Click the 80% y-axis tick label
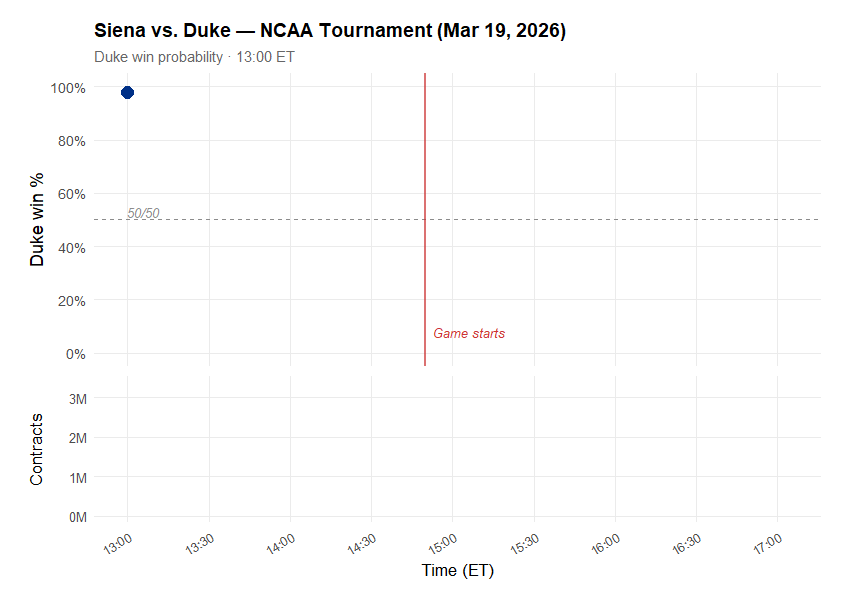This screenshot has height=600, width=850. [72, 141]
